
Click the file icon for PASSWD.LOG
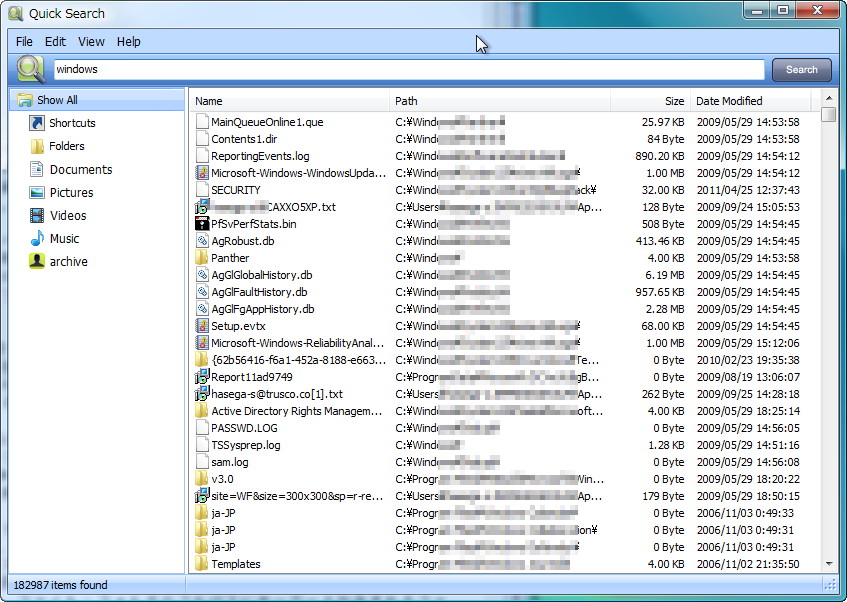202,428
